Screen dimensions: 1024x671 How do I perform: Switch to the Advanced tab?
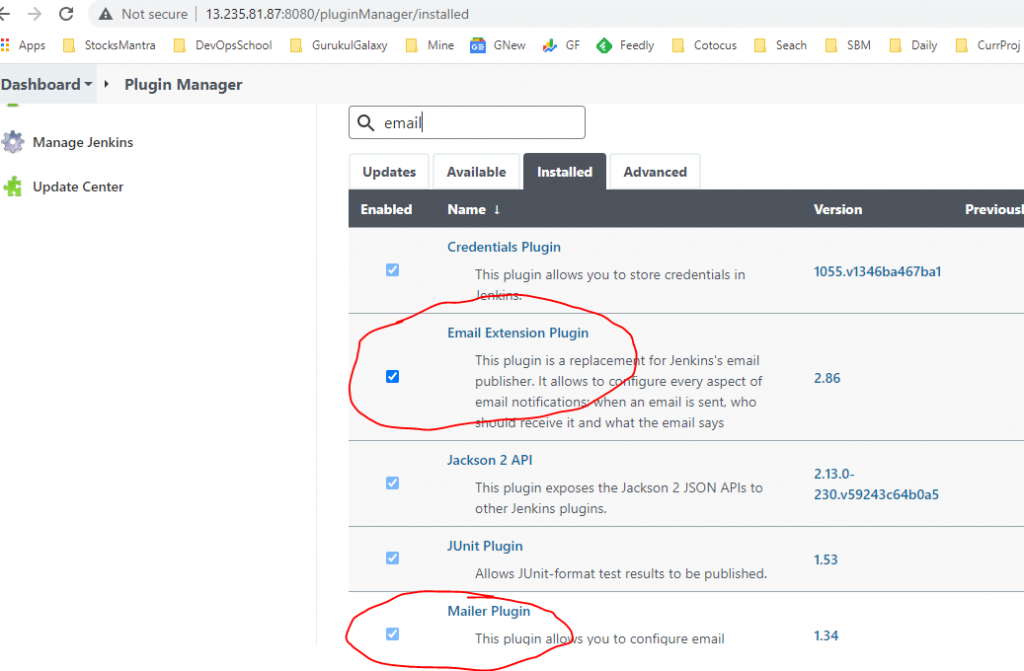tap(655, 172)
